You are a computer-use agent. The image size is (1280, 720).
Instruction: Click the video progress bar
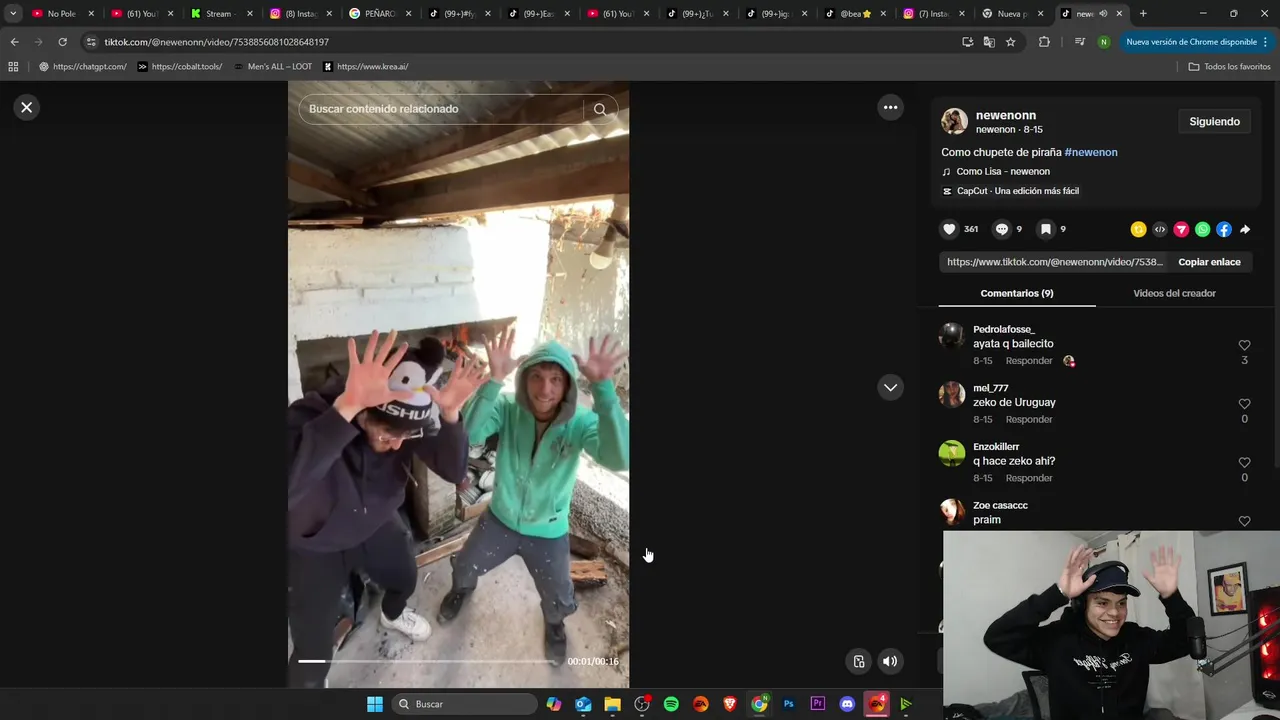coord(429,661)
